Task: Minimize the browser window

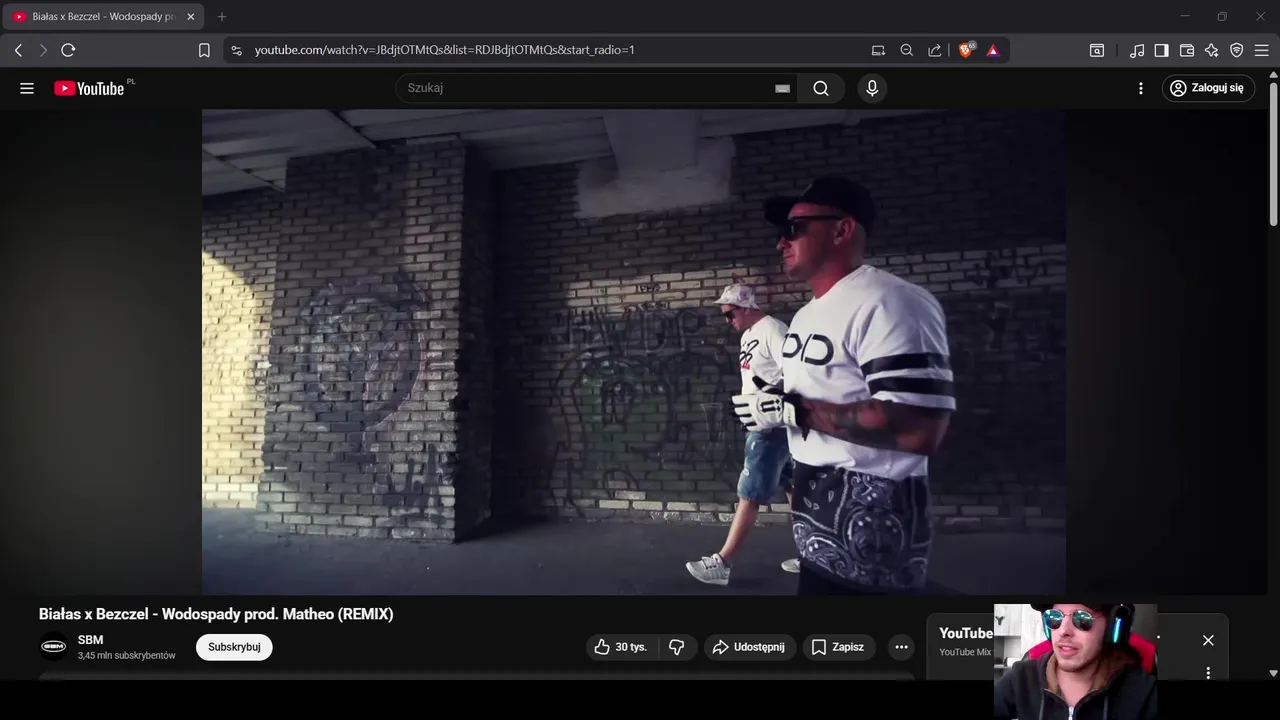Action: point(1185,16)
